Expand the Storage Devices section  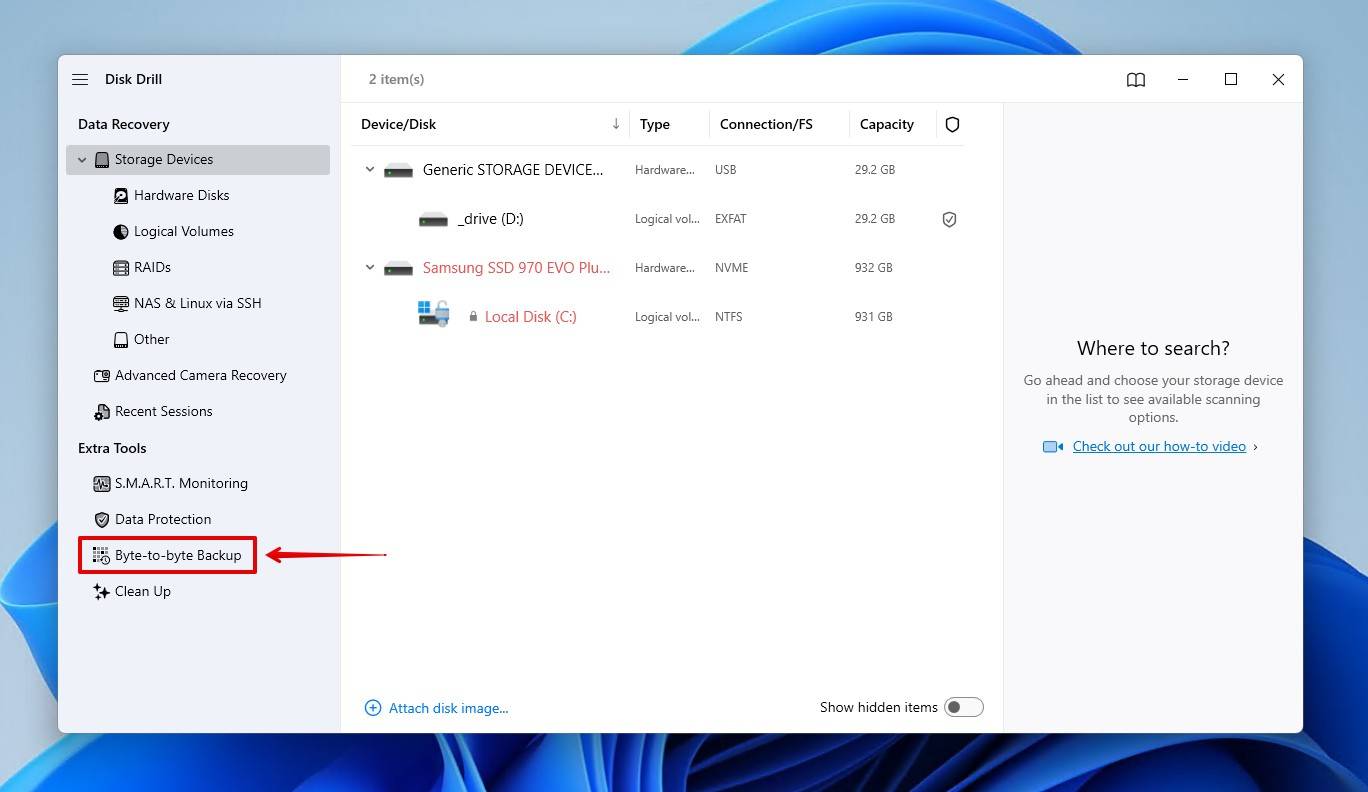(82, 159)
